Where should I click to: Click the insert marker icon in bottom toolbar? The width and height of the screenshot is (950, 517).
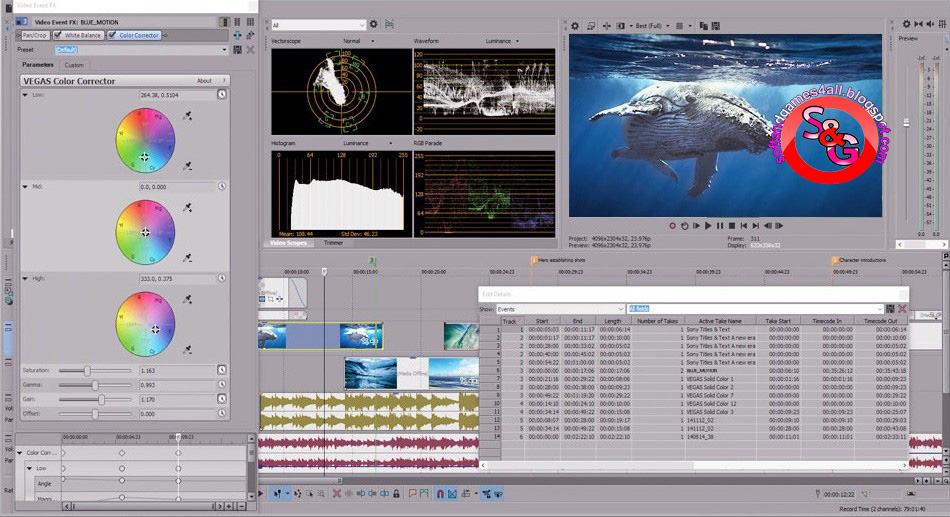(413, 494)
